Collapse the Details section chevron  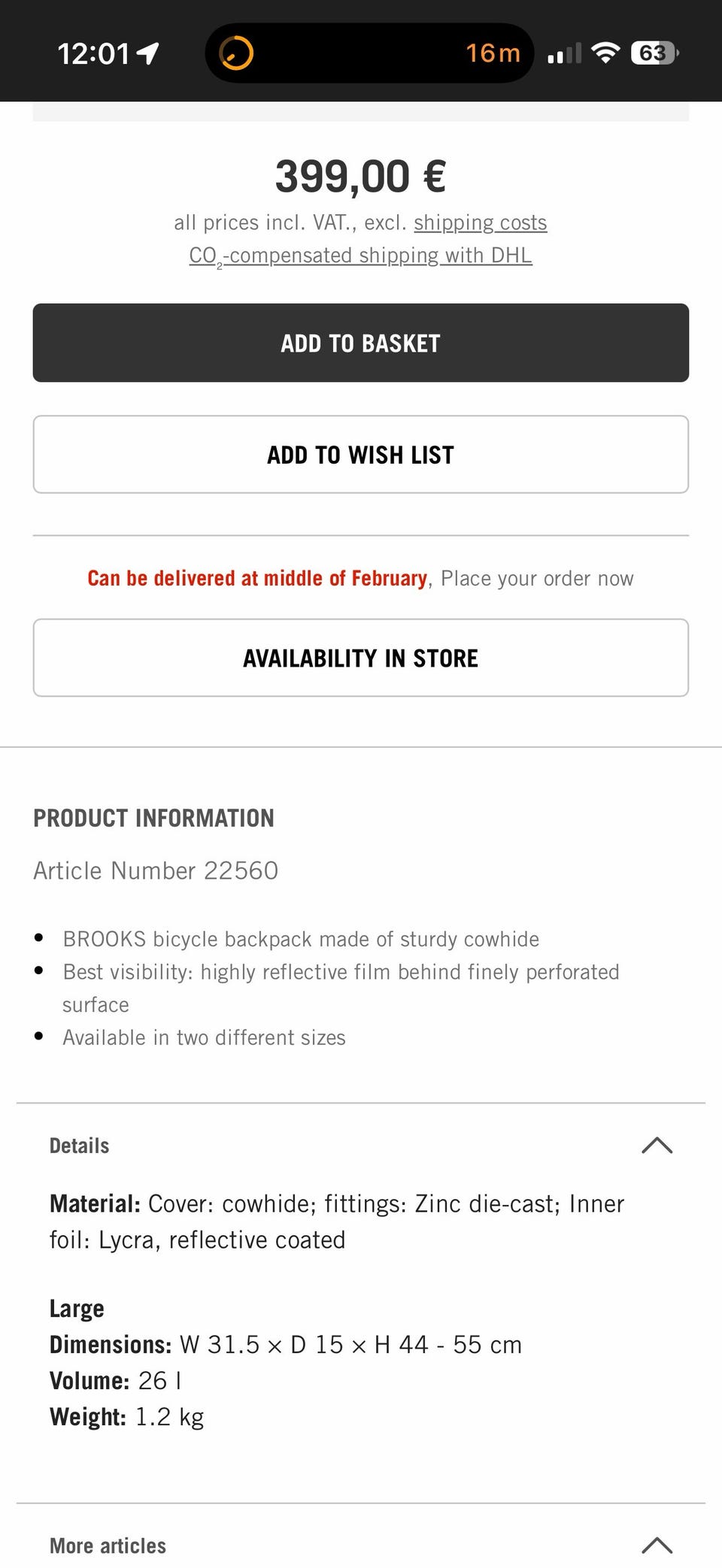click(657, 1146)
